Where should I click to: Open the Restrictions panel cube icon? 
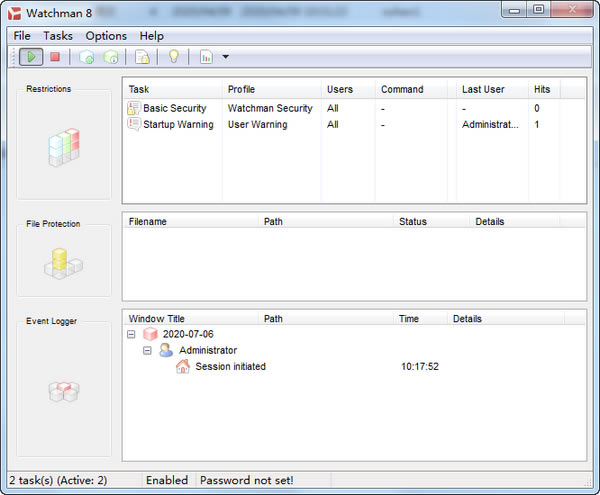pos(64,146)
